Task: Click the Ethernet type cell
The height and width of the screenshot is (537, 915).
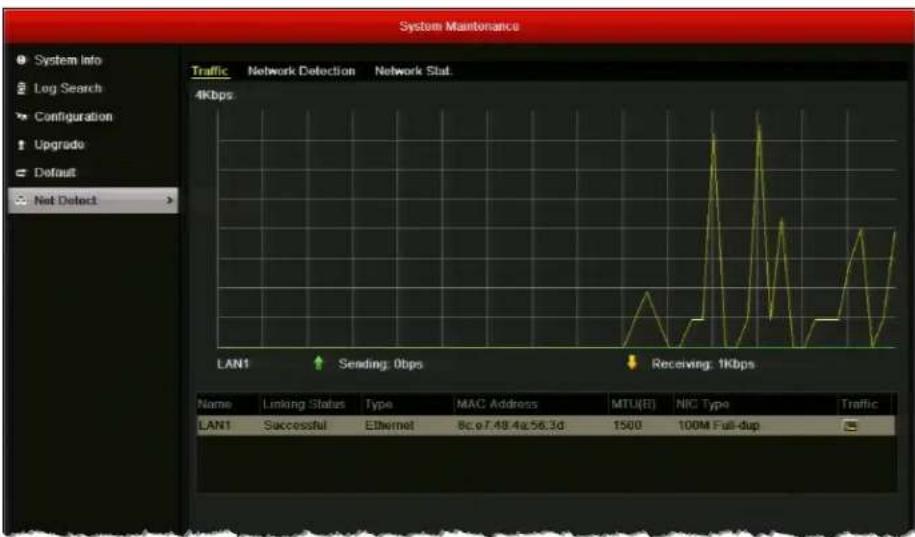Action: pos(389,426)
